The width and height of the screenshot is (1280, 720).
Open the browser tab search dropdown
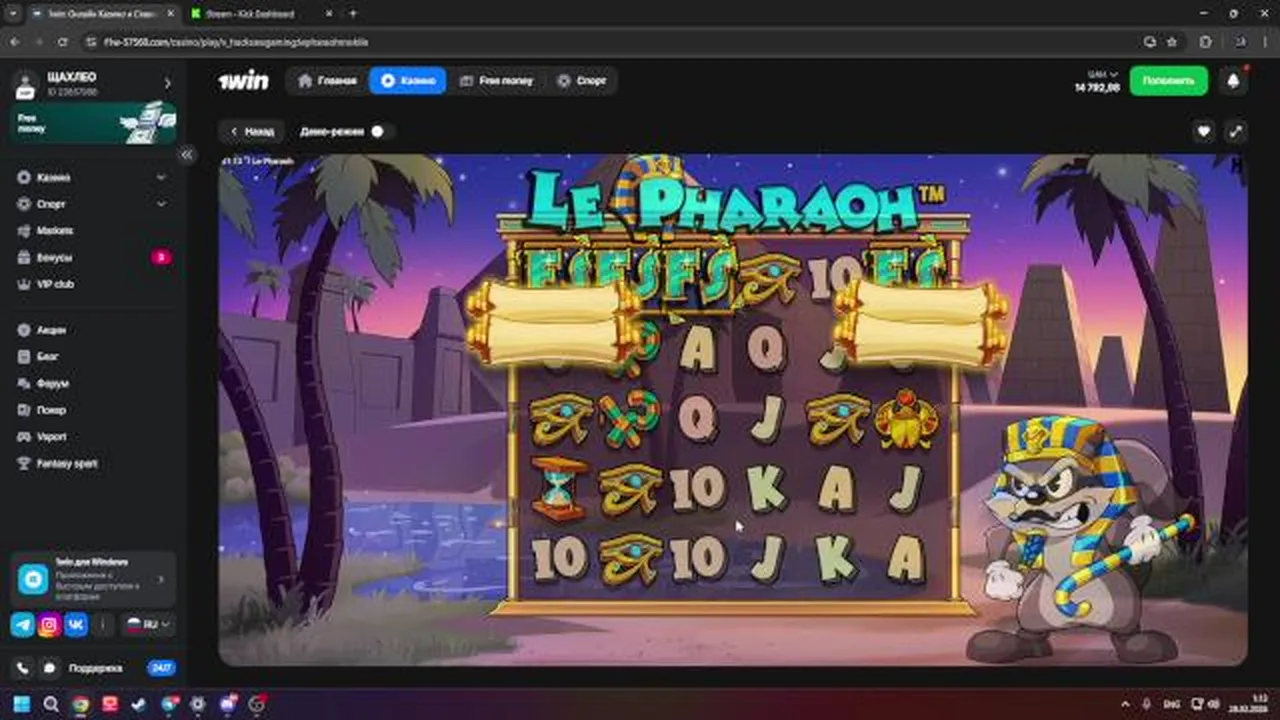coord(11,14)
